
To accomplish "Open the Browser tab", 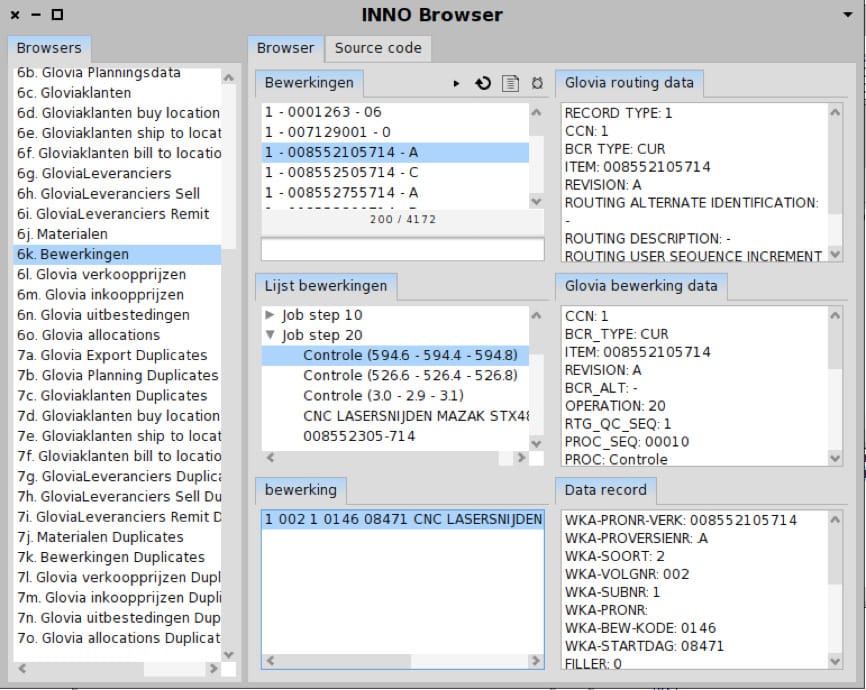I will (285, 48).
